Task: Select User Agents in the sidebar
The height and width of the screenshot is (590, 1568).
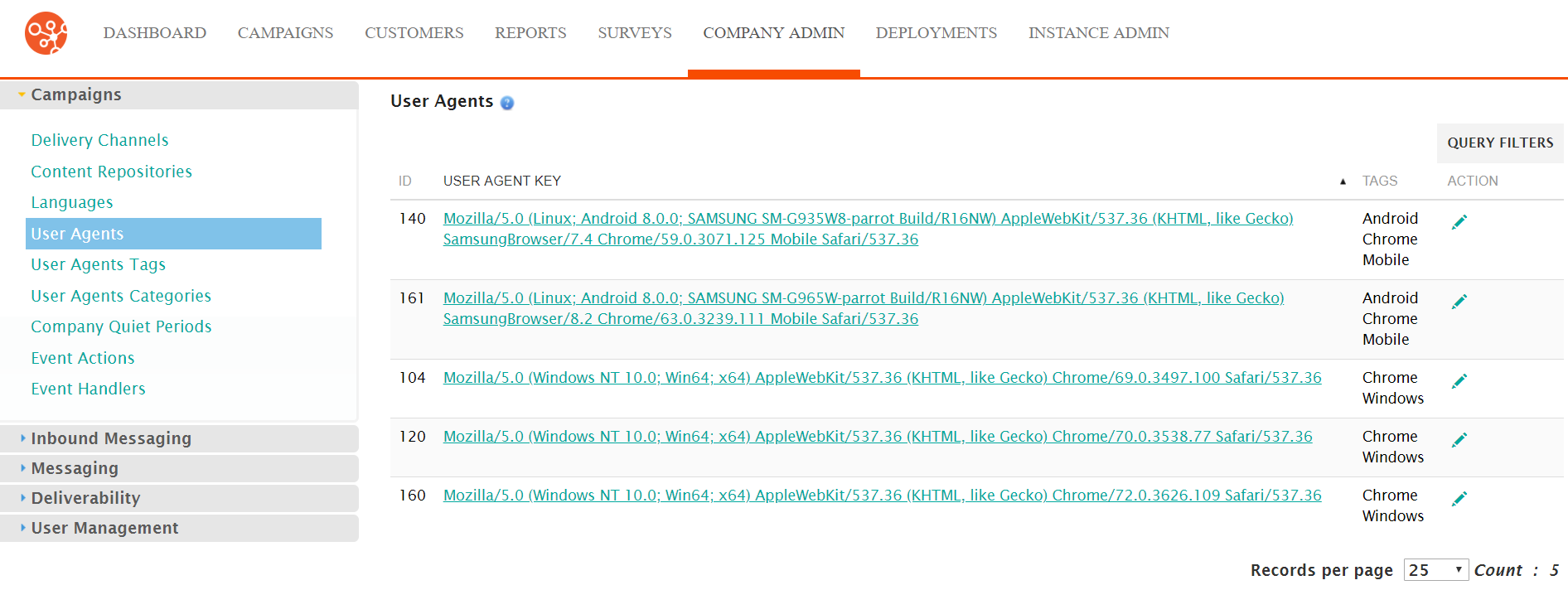Action: [x=173, y=234]
